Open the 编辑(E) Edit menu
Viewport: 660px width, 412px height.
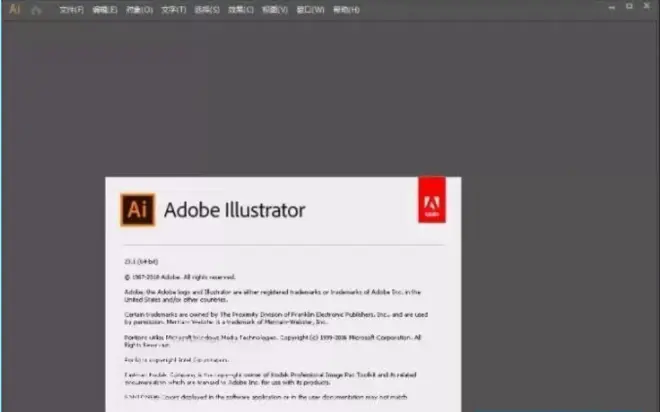[x=105, y=10]
